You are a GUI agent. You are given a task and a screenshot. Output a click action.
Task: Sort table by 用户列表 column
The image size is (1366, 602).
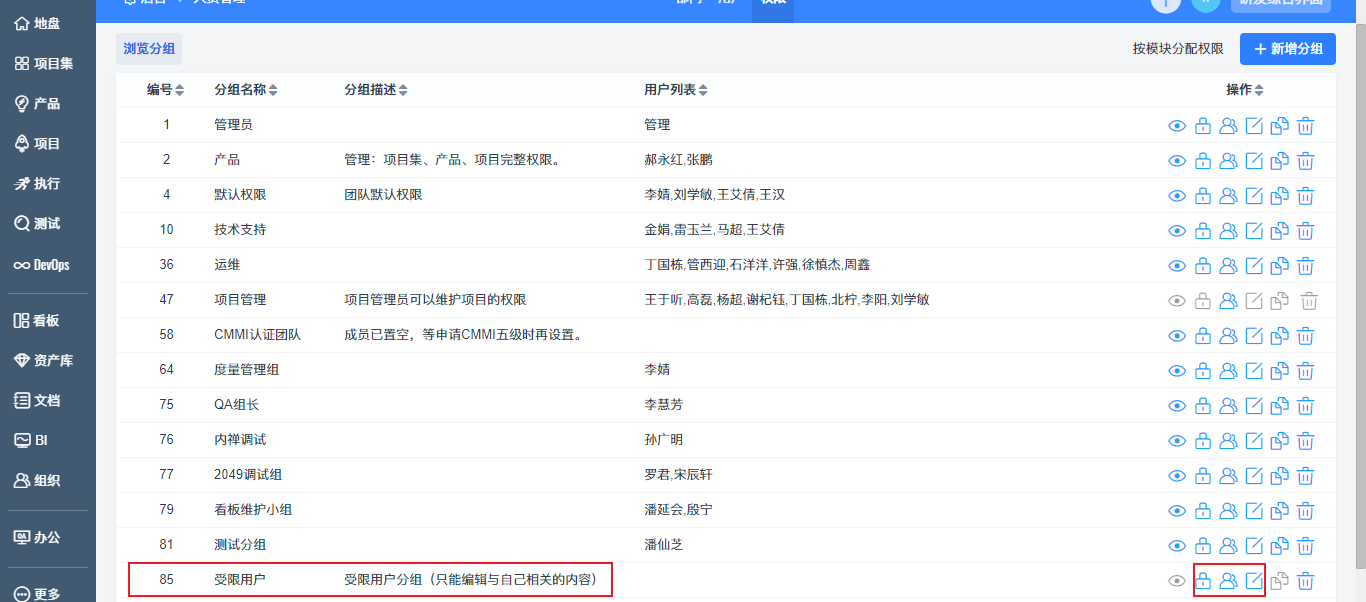tap(676, 90)
